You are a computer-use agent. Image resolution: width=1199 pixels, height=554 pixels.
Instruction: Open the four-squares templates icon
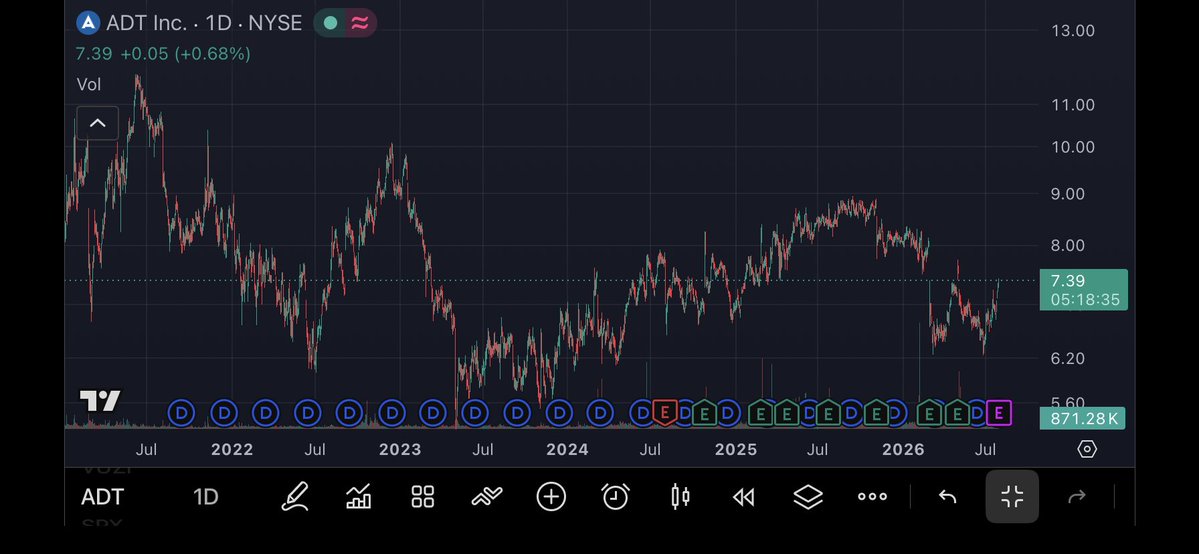coord(423,497)
